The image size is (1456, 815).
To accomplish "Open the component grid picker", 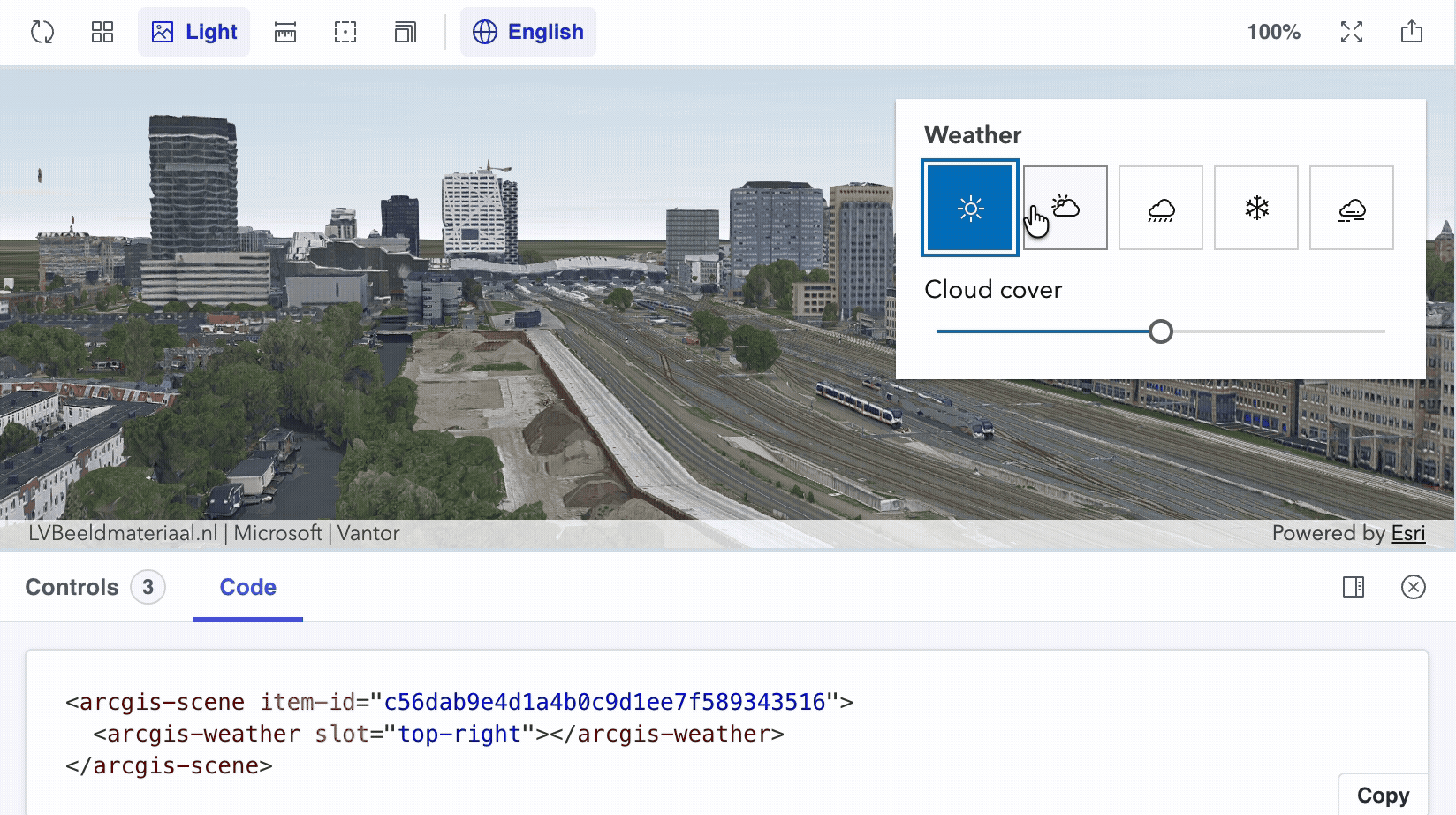I will tap(102, 32).
